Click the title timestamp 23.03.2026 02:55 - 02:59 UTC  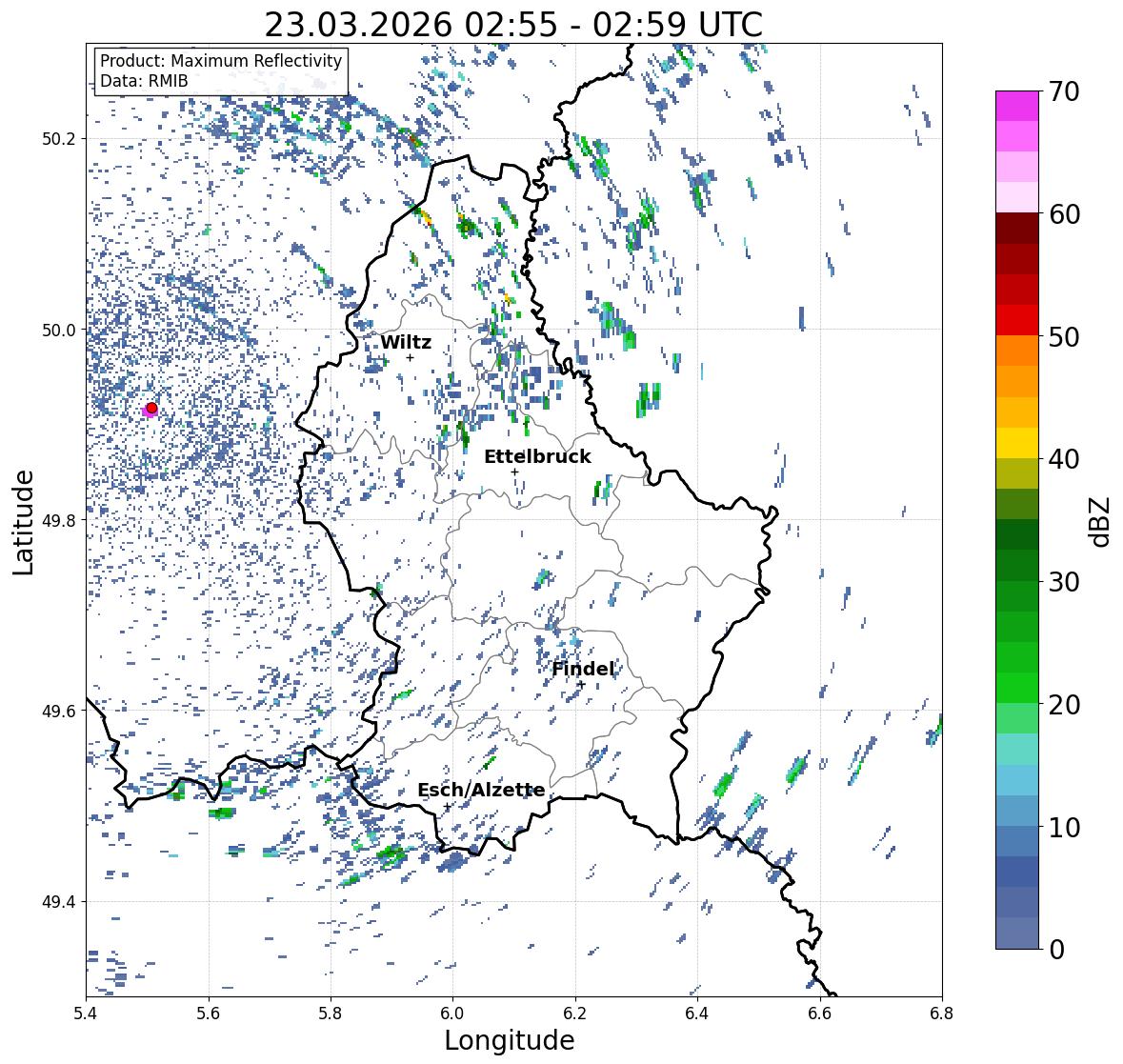pos(513,25)
